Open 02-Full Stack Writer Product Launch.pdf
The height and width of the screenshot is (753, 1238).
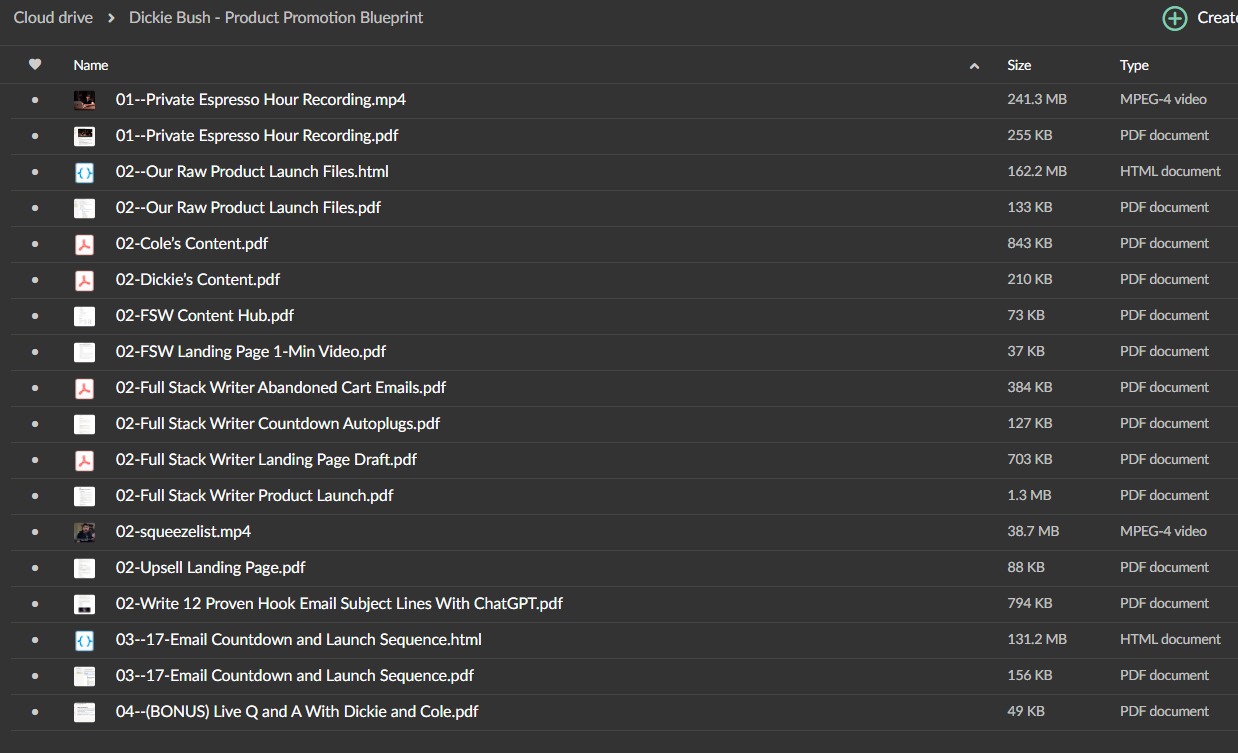(x=255, y=496)
